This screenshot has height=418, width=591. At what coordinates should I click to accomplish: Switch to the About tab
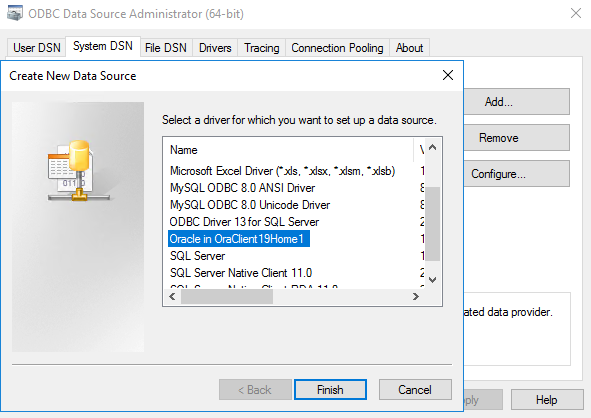pos(409,48)
